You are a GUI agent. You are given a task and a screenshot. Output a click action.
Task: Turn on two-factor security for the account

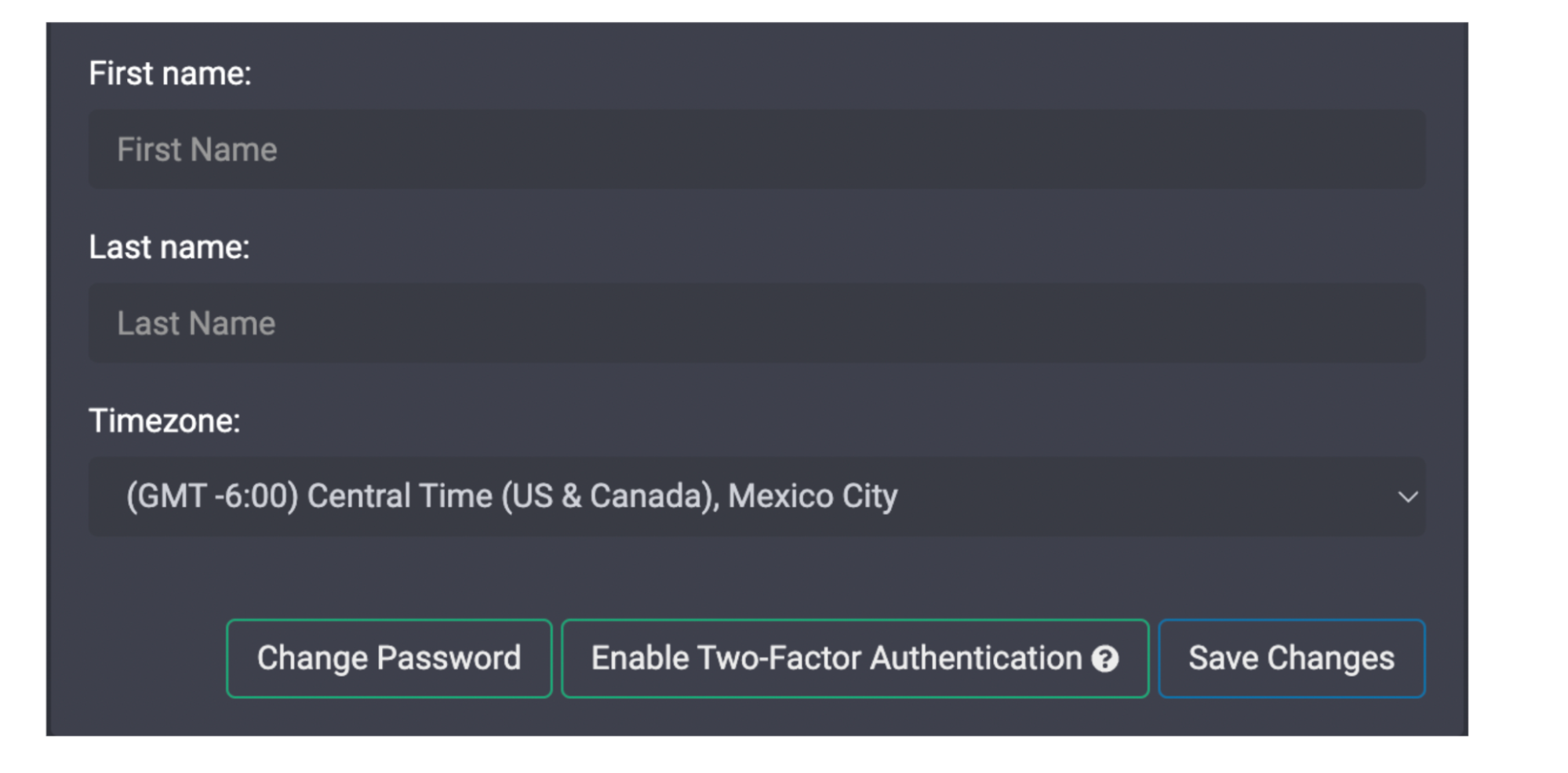[853, 659]
